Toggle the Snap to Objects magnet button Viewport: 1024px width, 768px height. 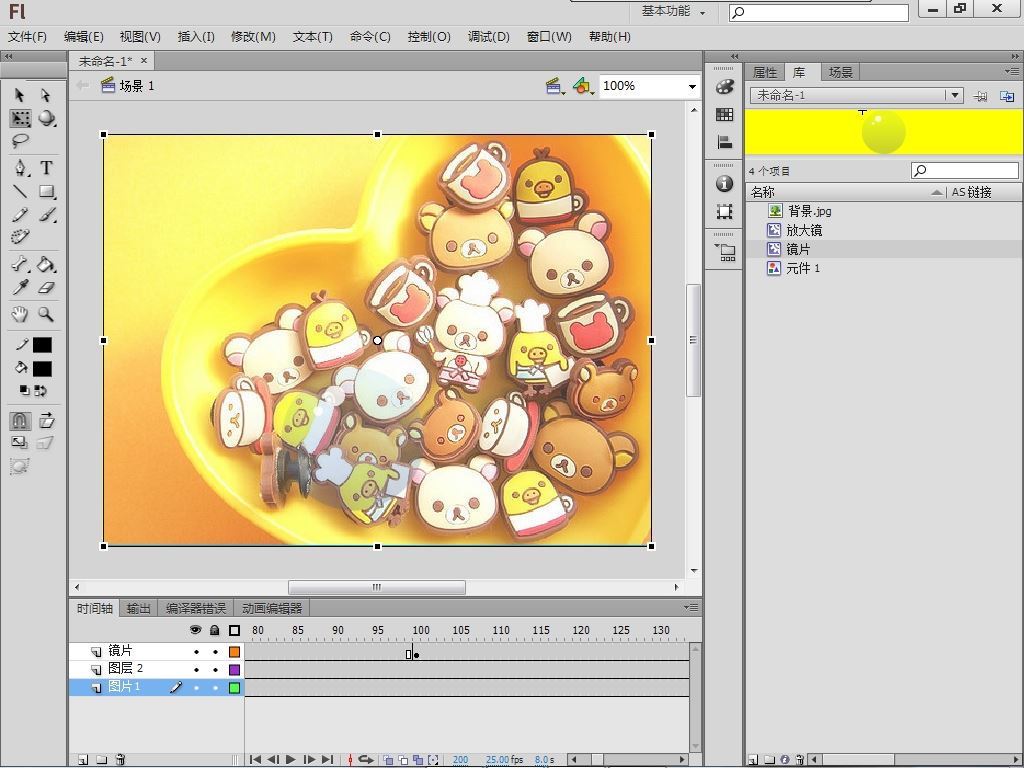pyautogui.click(x=20, y=421)
